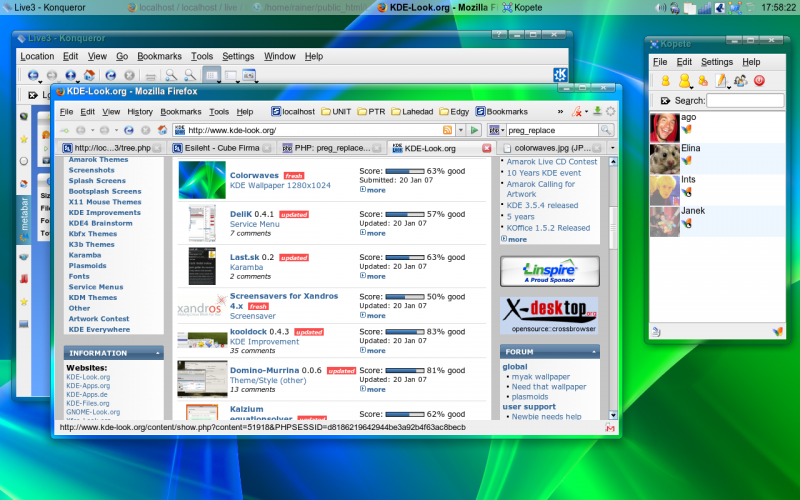Click the Gmail notifier icon in the Firefox status bar
Screen dimensions: 800x500
click(x=610, y=428)
